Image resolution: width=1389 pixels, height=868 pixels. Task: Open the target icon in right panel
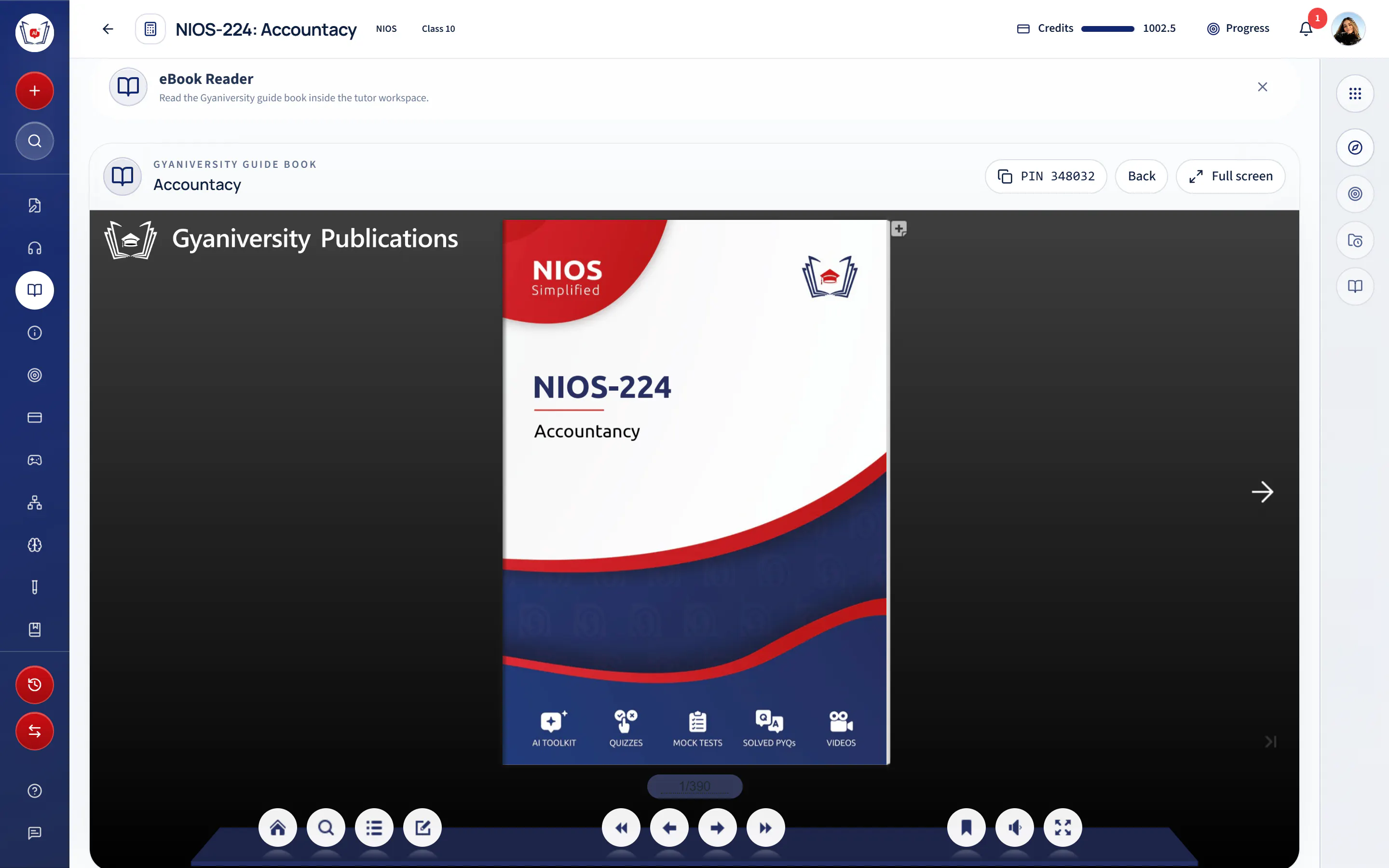(x=1355, y=194)
